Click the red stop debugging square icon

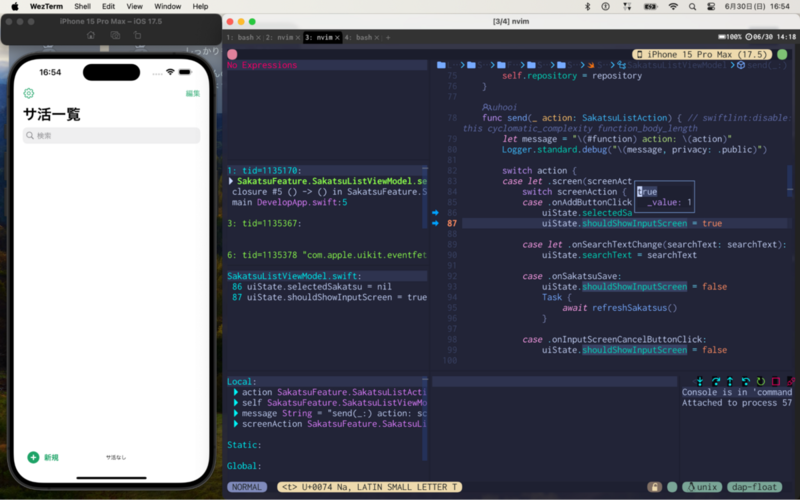[x=776, y=381]
